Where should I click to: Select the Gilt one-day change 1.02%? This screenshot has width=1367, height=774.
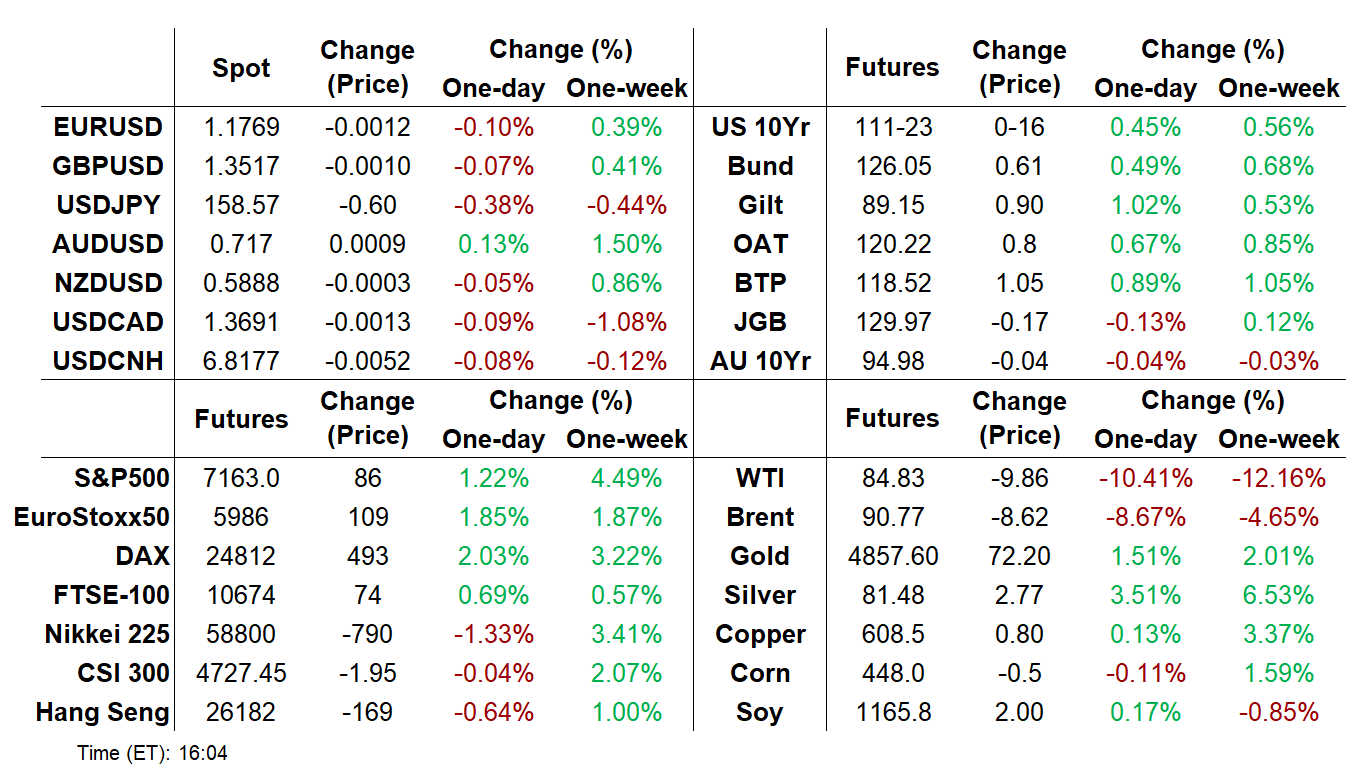pyautogui.click(x=1145, y=205)
